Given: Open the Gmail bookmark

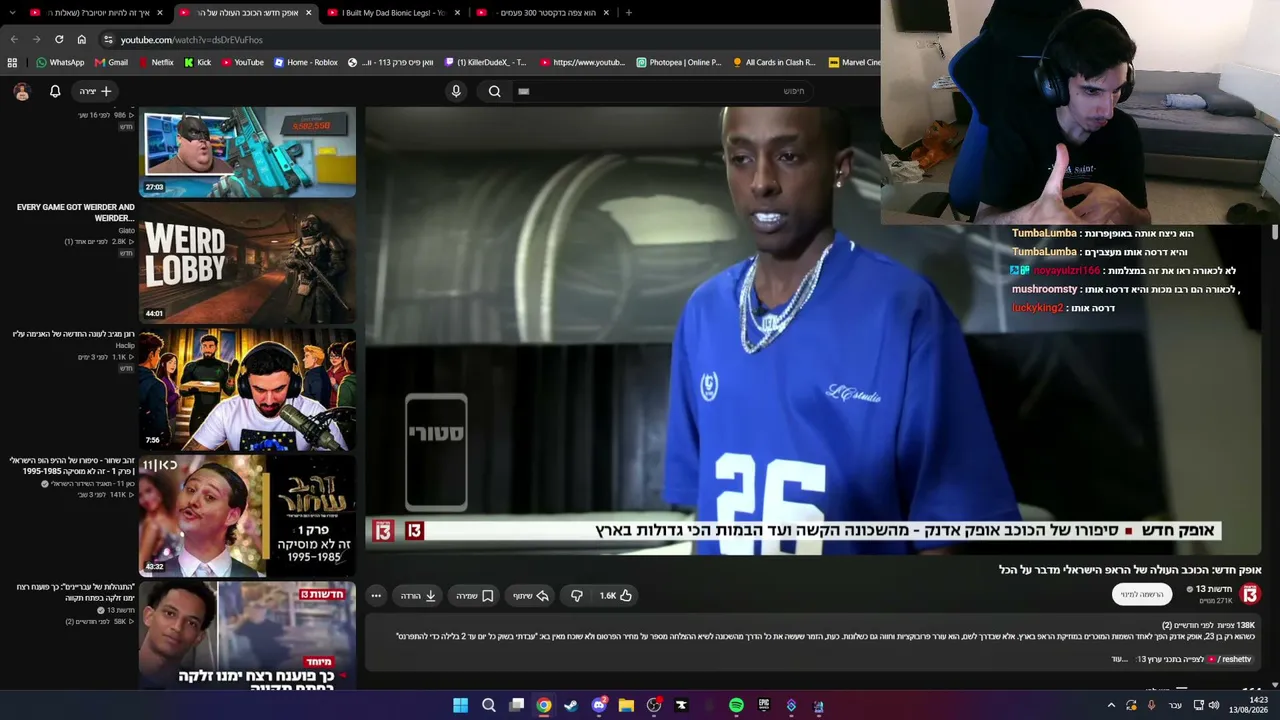Looking at the screenshot, I should (x=111, y=62).
